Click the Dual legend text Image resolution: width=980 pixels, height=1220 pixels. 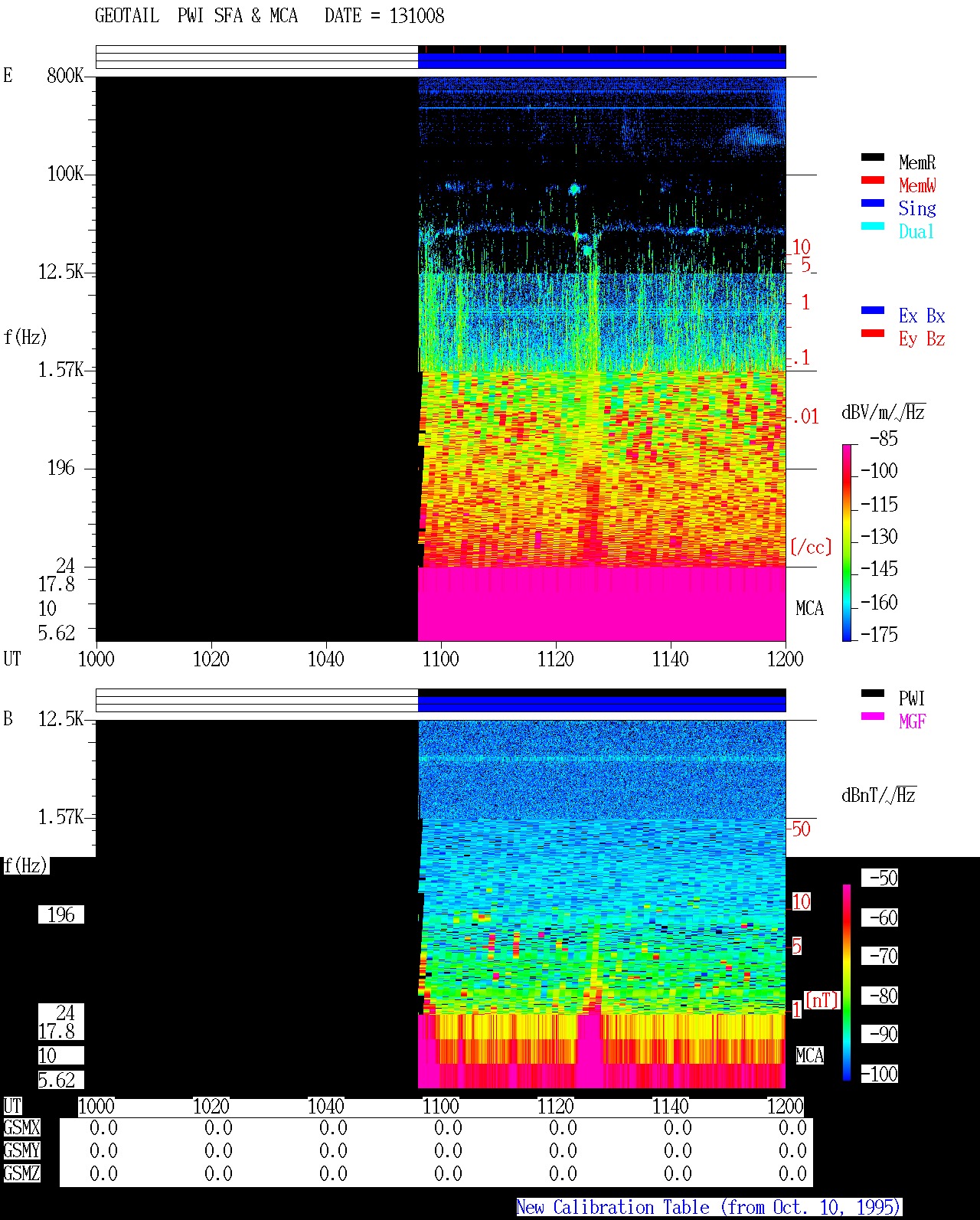[917, 231]
